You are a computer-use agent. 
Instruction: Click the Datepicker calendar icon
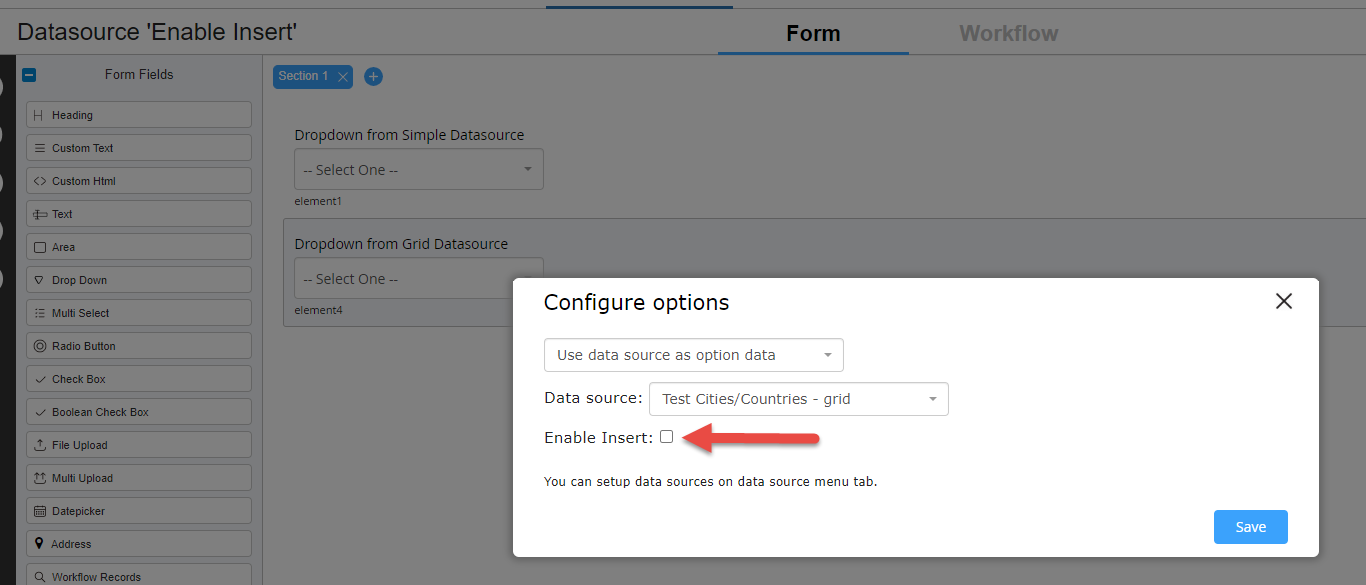(x=39, y=511)
